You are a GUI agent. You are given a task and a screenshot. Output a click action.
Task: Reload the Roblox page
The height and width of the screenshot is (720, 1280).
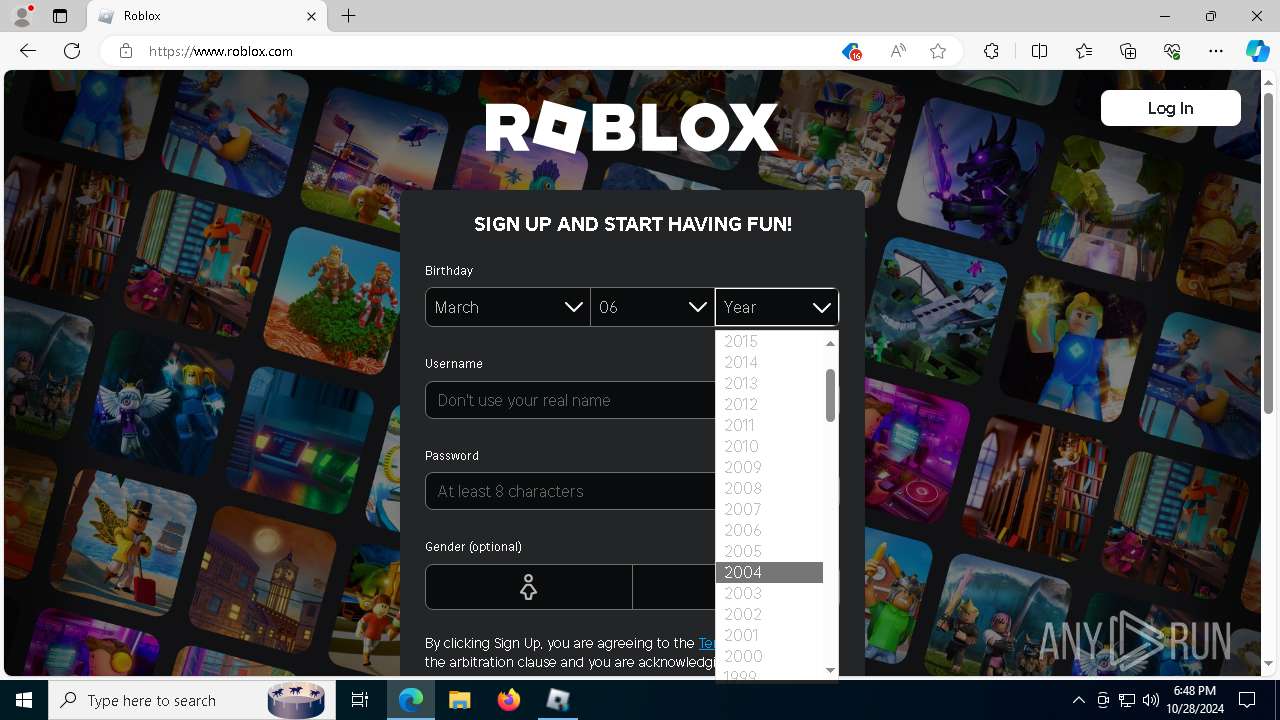pos(72,51)
